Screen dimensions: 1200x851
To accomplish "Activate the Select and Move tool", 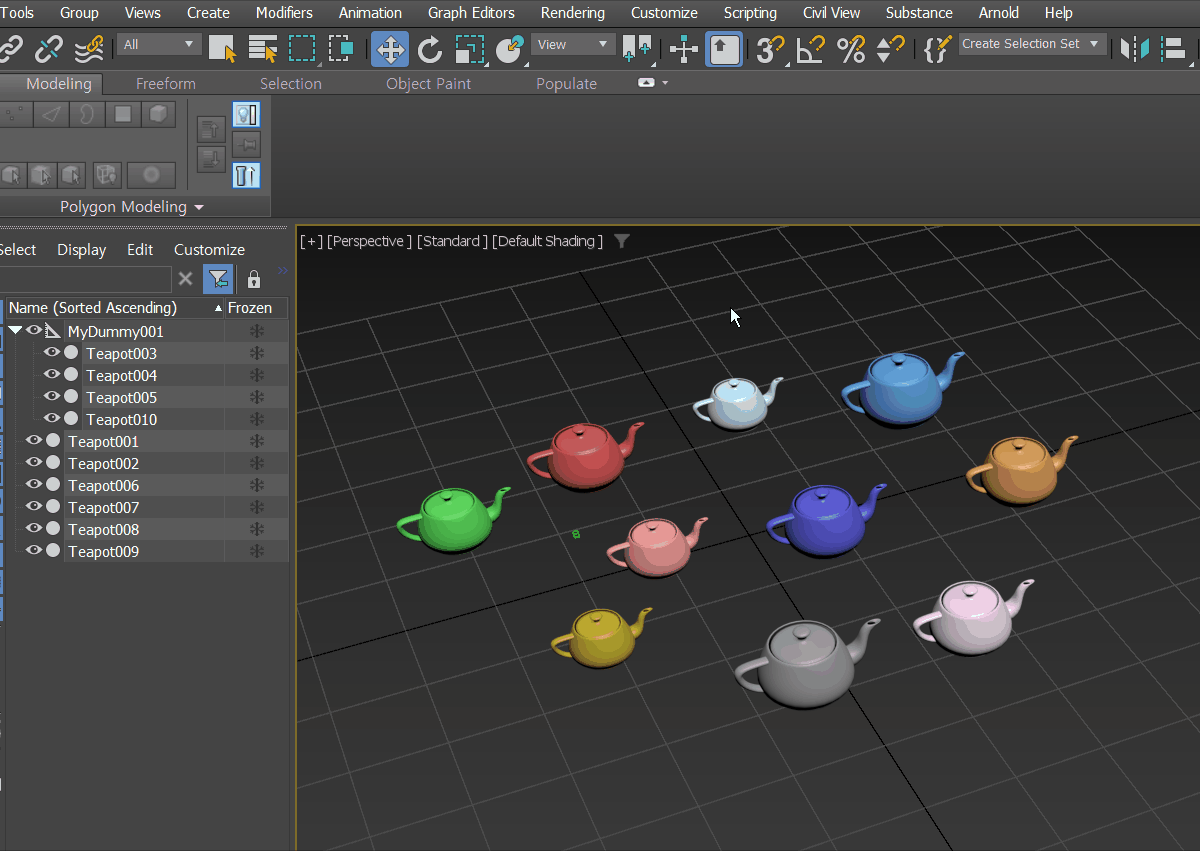I will click(389, 49).
